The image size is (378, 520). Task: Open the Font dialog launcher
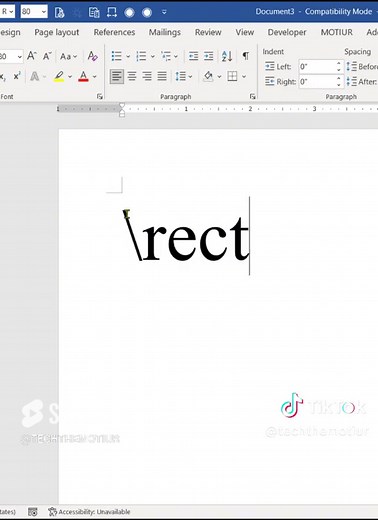pos(99,97)
